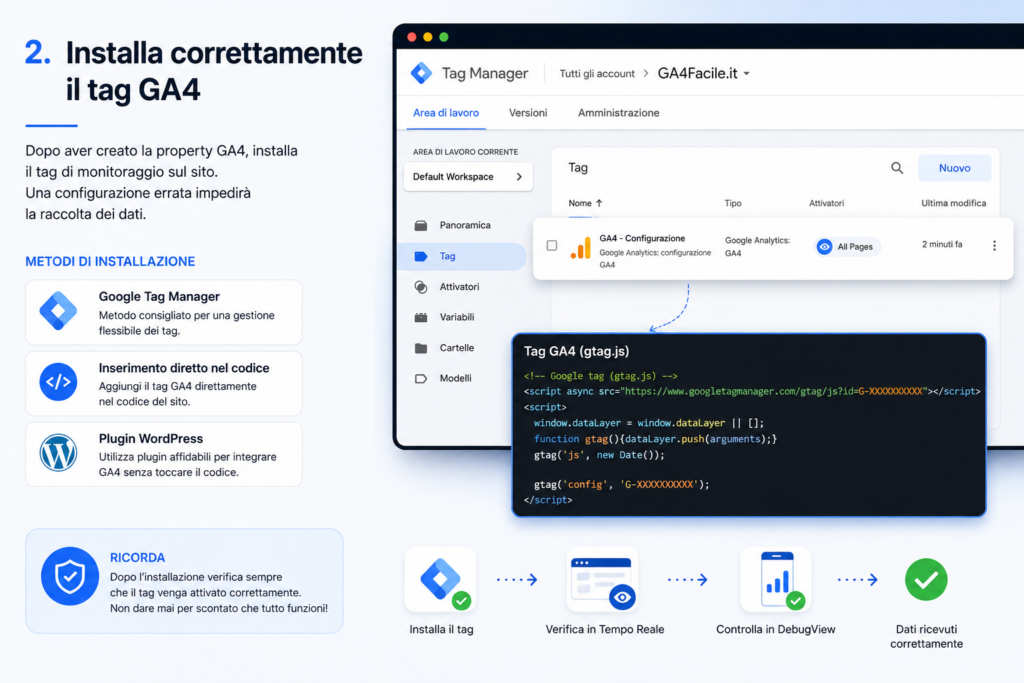The height and width of the screenshot is (683, 1024).
Task: Click the '2 minuti fa' timestamp cell
Action: point(942,244)
